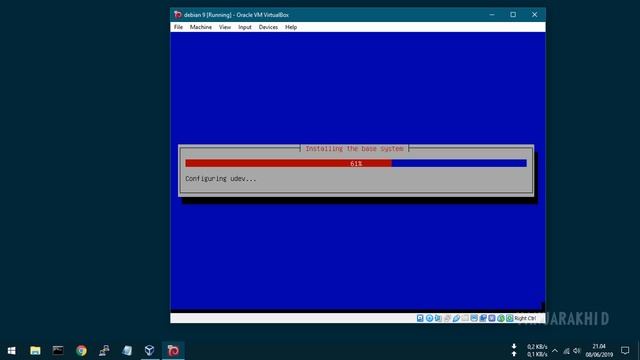Launch Google Chrome from the taskbar

point(81,351)
